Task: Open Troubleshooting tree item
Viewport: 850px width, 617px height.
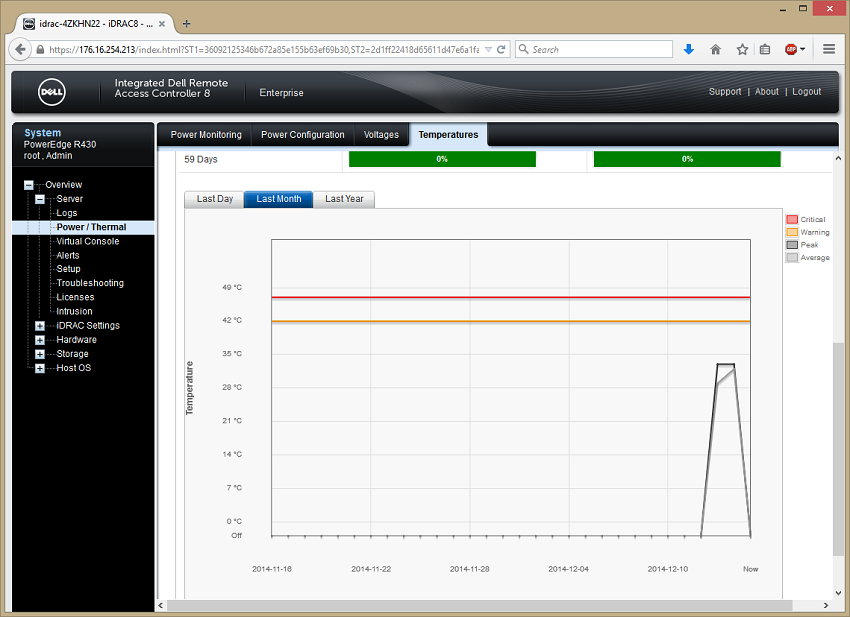Action: [90, 283]
